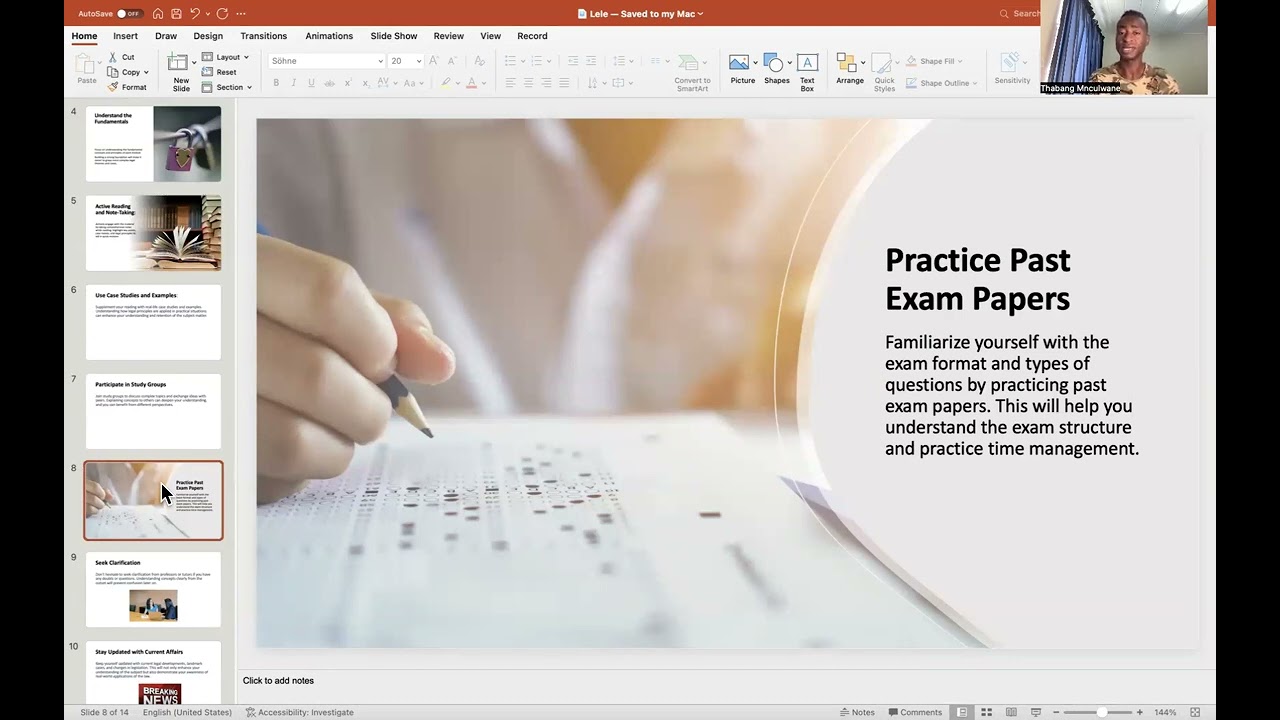This screenshot has height=720, width=1280.
Task: Decrease the font size
Action: [x=450, y=61]
